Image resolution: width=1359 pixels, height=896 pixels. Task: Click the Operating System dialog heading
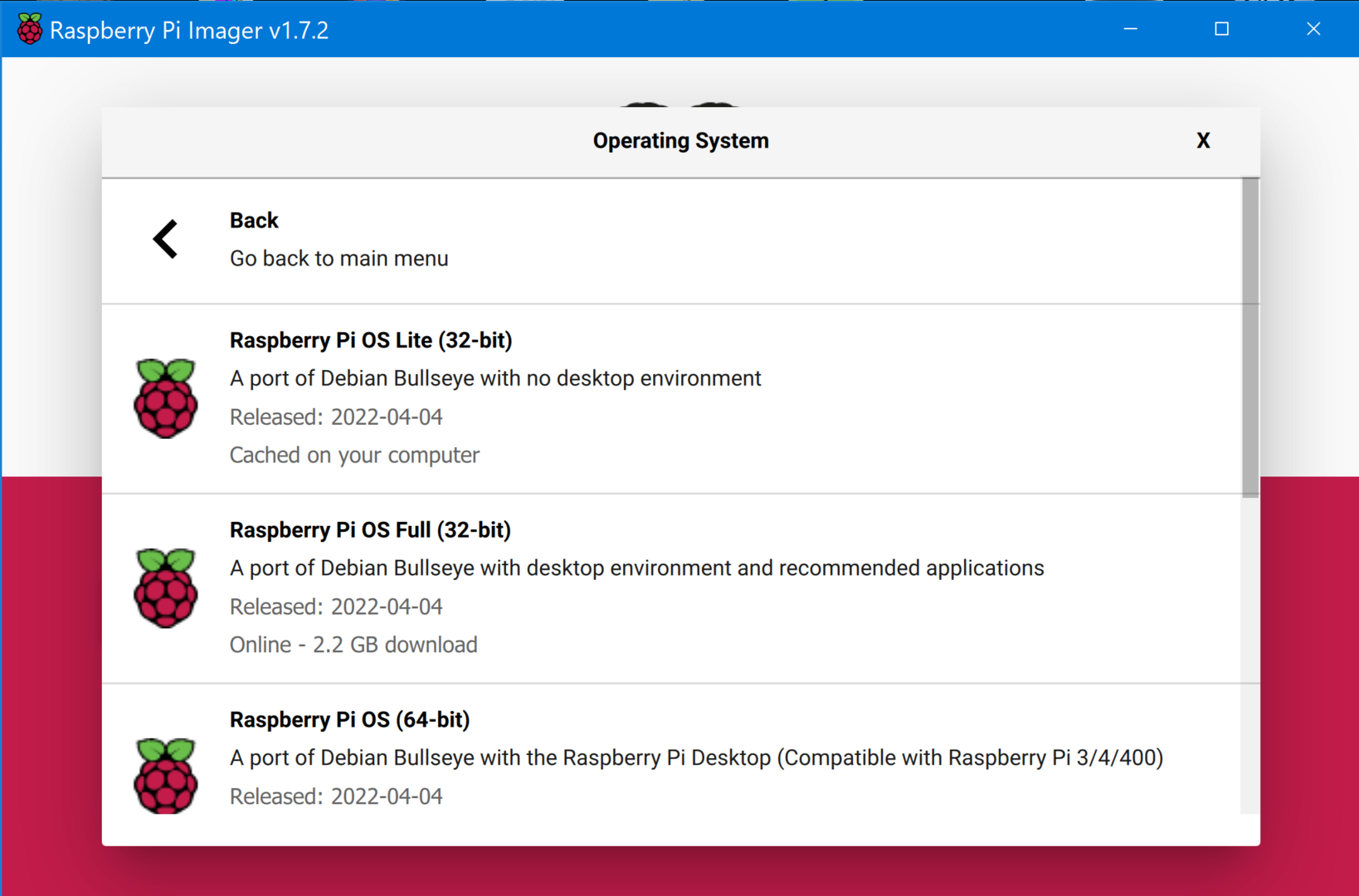680,141
